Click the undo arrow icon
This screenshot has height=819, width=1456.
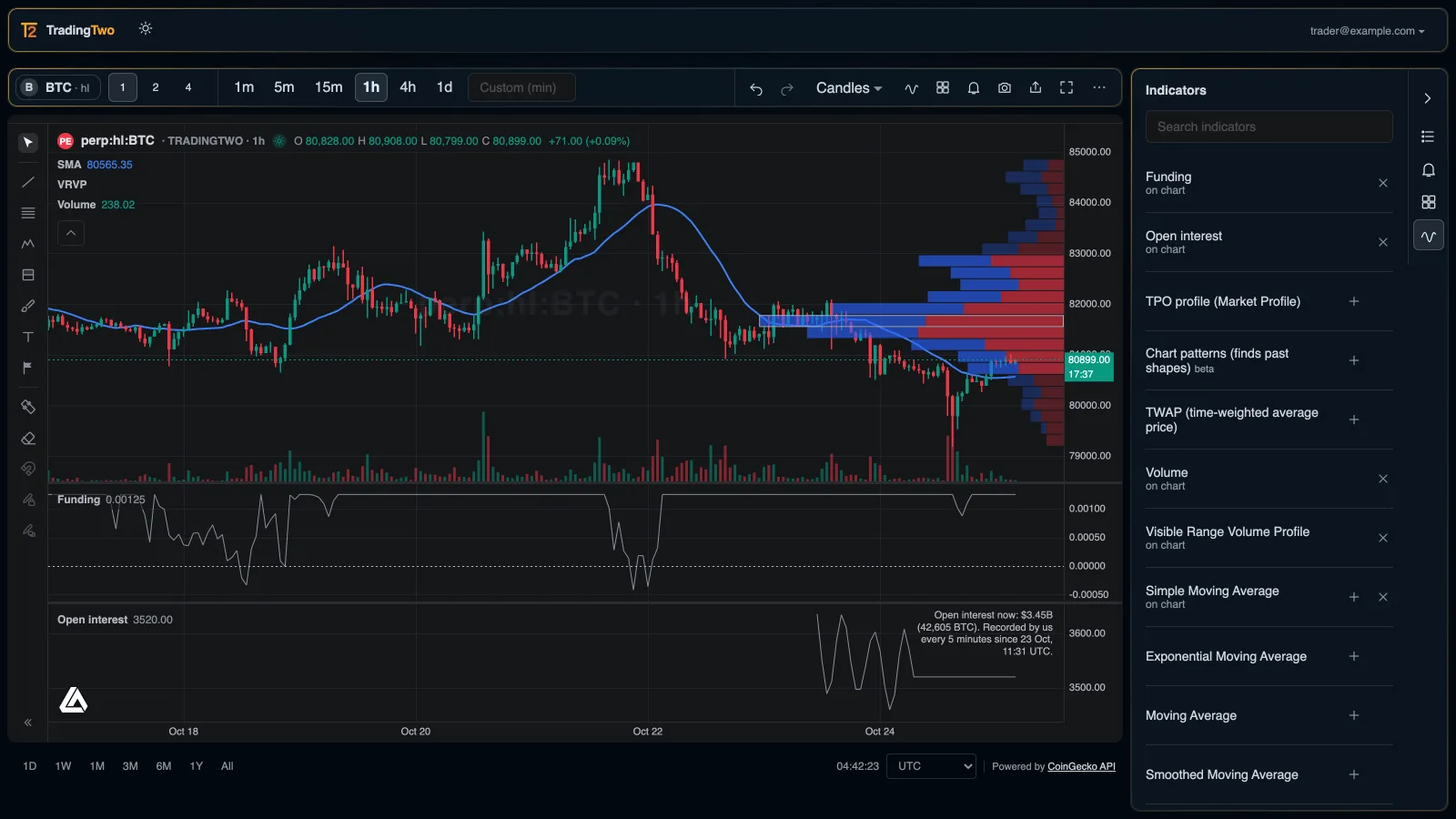coord(756,88)
